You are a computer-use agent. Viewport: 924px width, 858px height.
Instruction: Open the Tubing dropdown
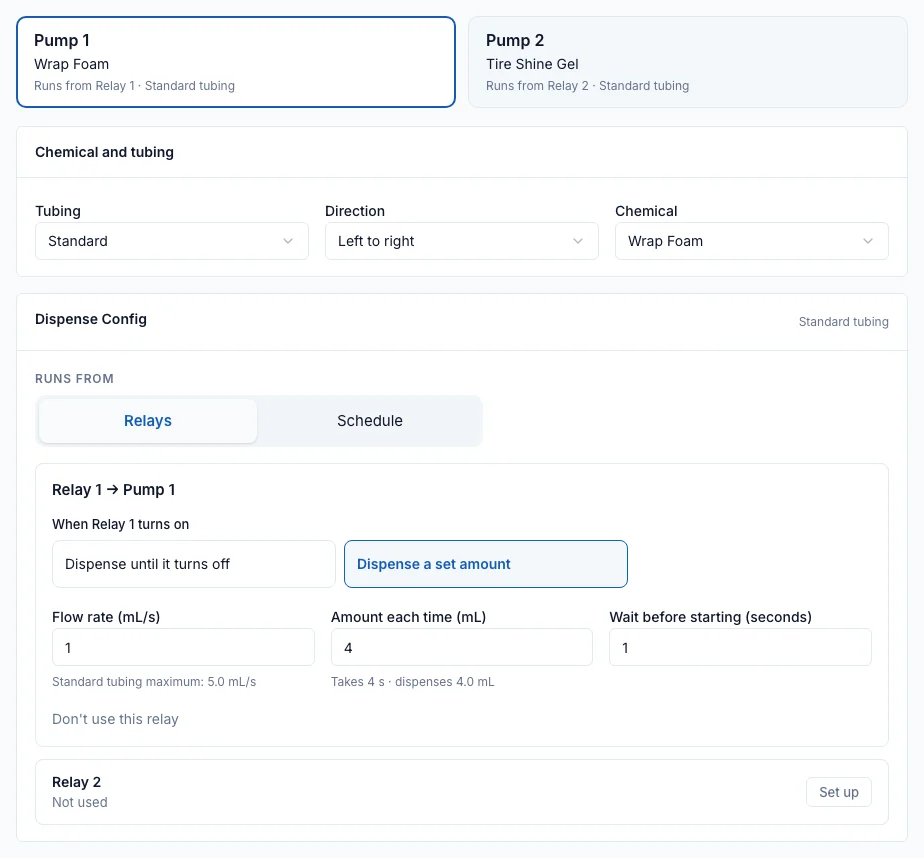[x=171, y=241]
